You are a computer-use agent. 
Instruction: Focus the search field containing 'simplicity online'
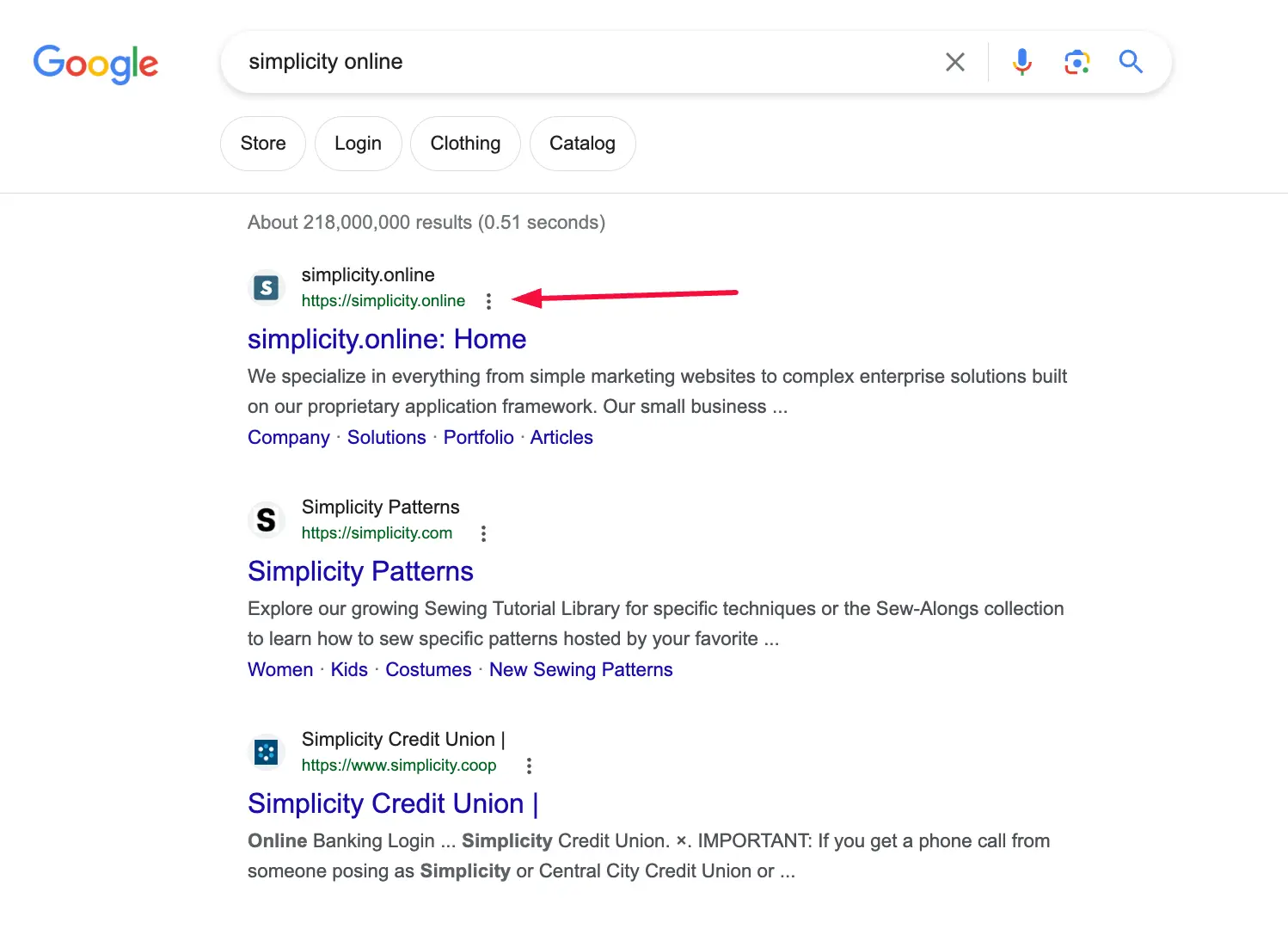pyautogui.click(x=585, y=62)
